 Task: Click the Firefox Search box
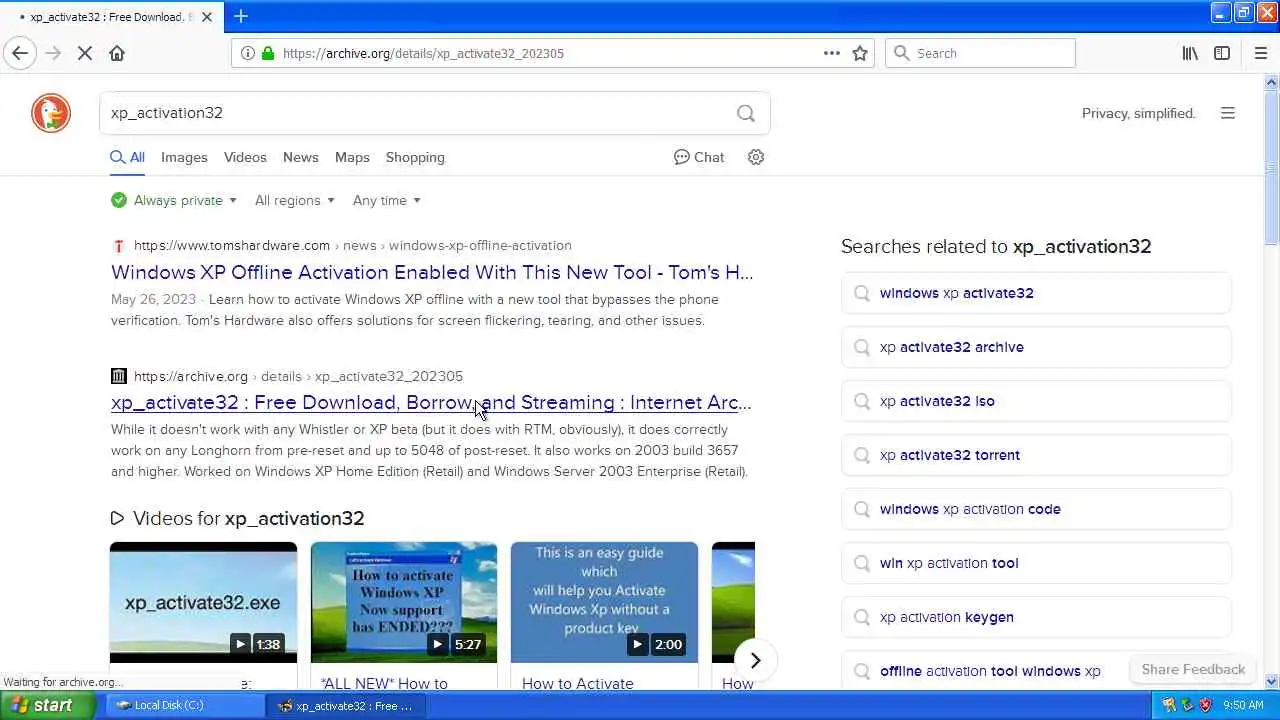tap(980, 53)
